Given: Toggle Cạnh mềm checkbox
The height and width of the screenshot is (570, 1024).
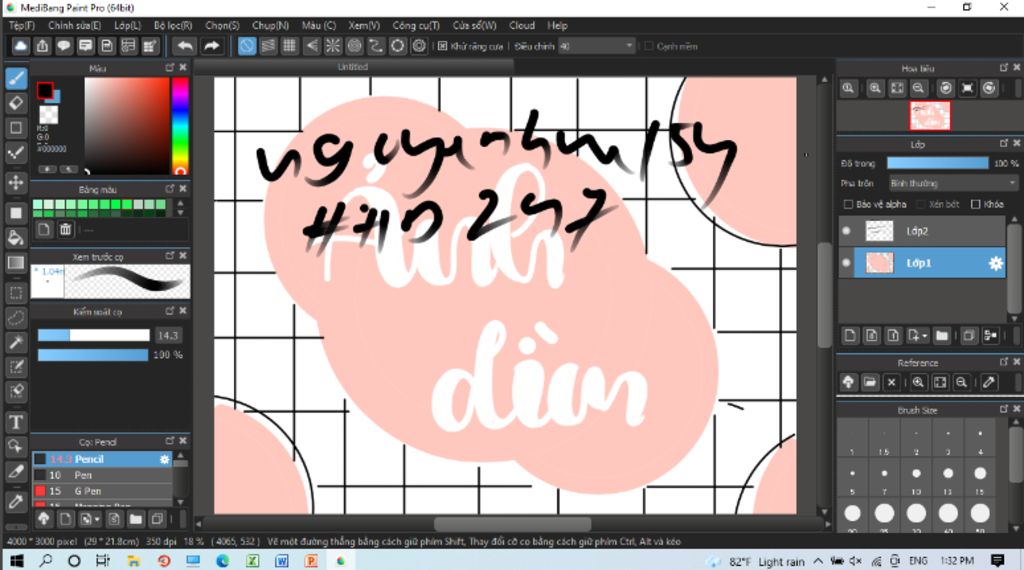Looking at the screenshot, I should (x=648, y=46).
